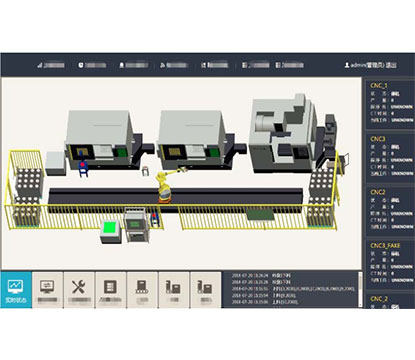Open the bell alarm menu item
Image resolution: width=415 pixels, height=360 pixels.
(x=133, y=65)
